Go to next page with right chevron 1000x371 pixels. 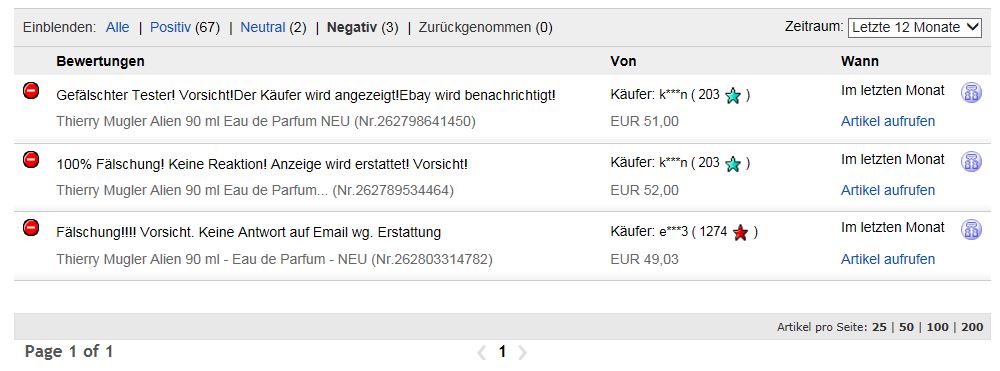[522, 353]
